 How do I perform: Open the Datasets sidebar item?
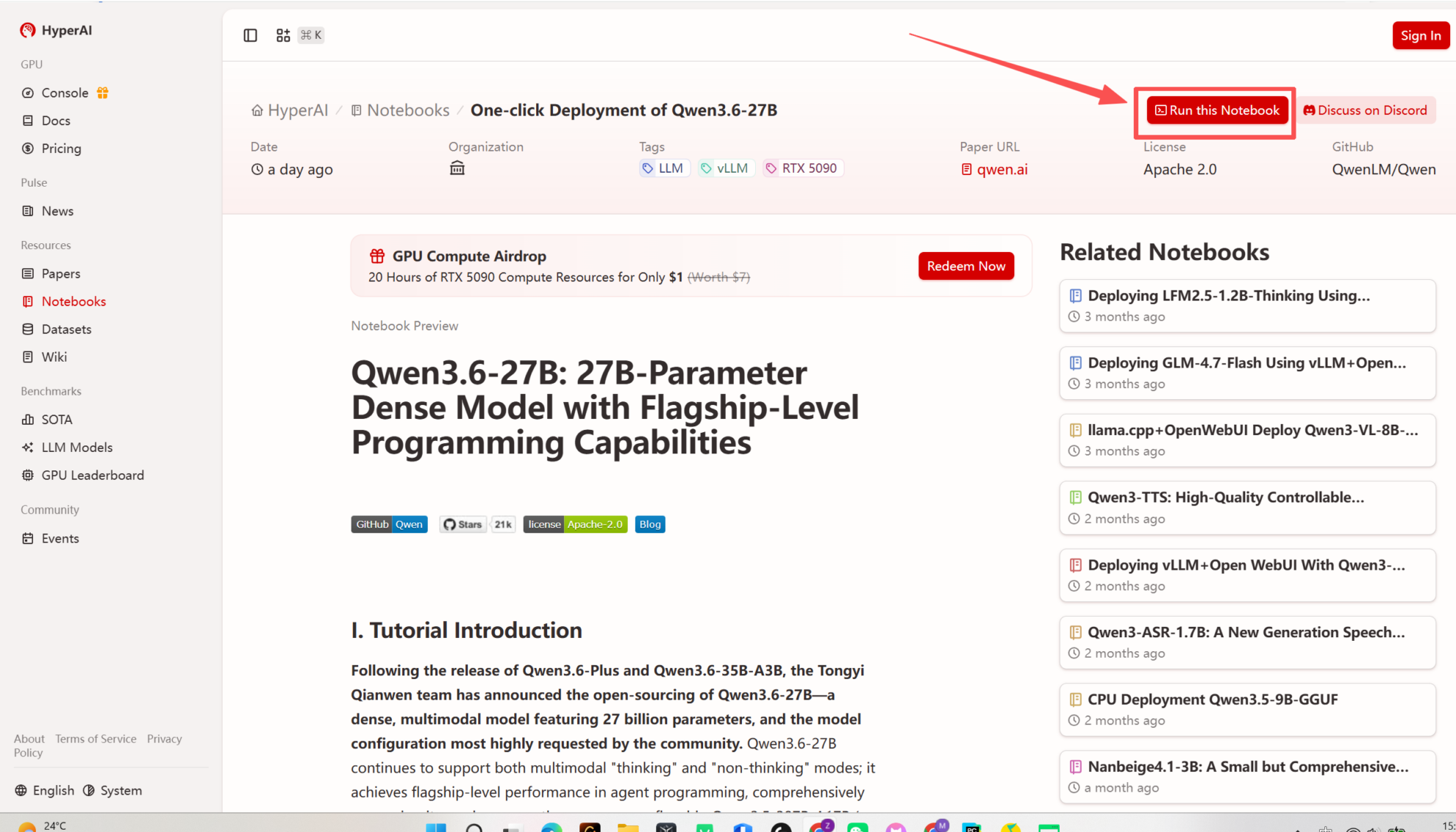[x=66, y=329]
